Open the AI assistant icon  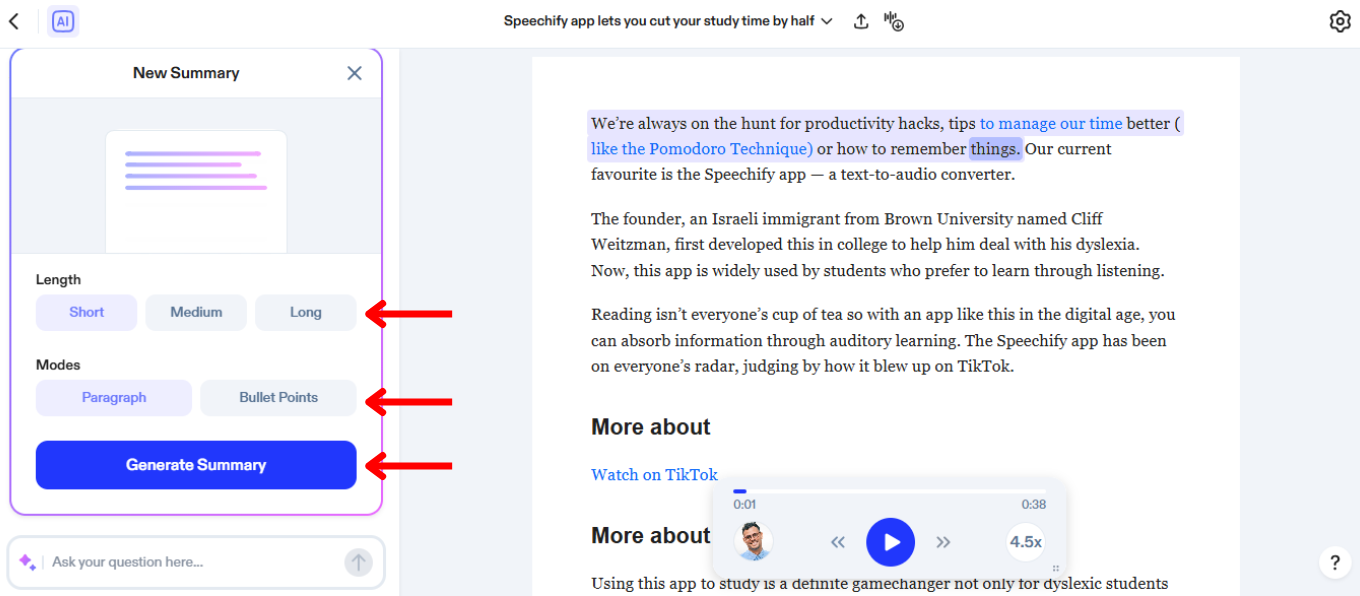coord(63,21)
